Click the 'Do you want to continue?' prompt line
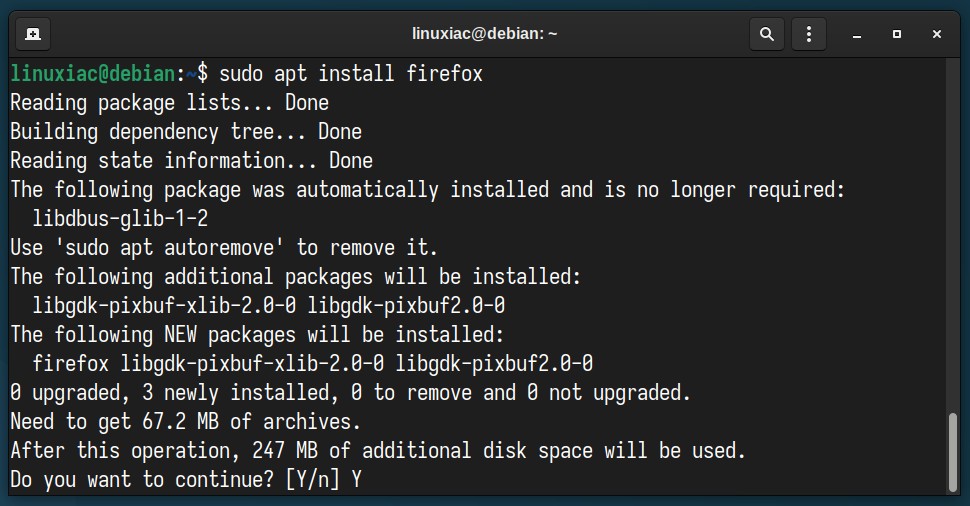 [x=186, y=479]
